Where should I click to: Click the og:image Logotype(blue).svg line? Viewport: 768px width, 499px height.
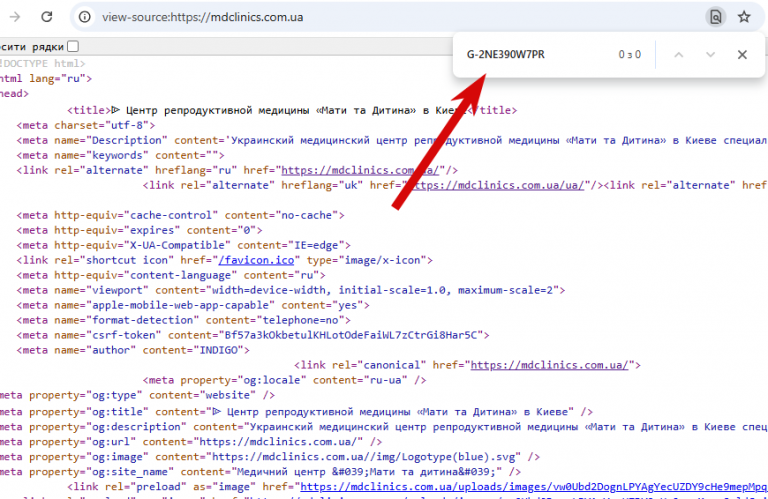click(269, 457)
